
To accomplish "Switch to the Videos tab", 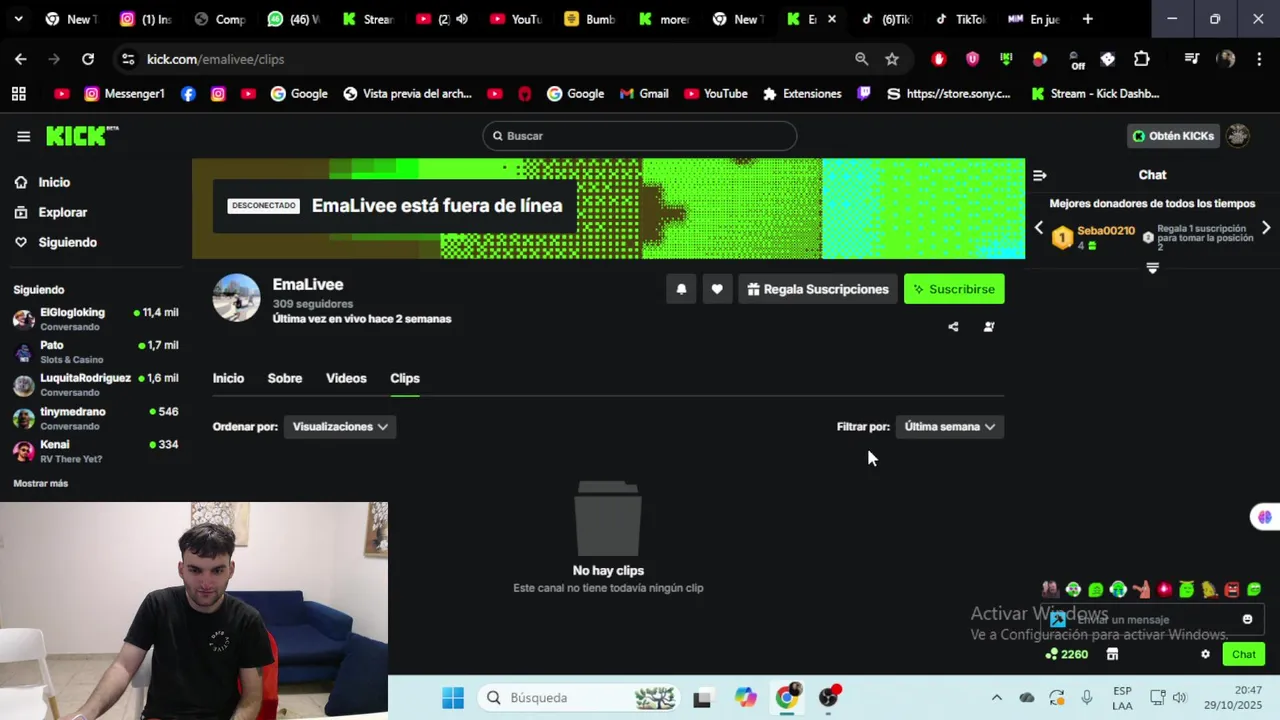I will click(346, 378).
